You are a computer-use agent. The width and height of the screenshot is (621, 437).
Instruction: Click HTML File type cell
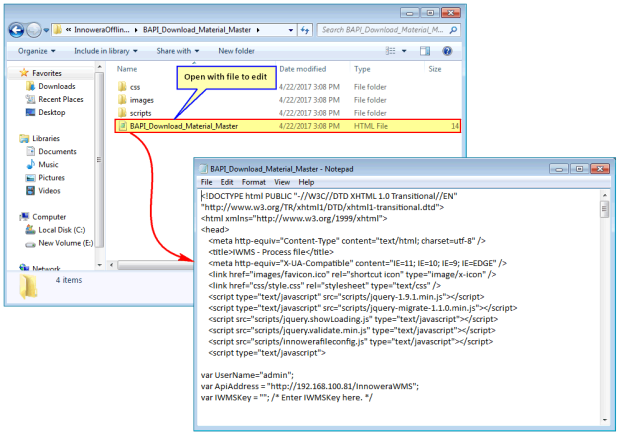tap(371, 126)
